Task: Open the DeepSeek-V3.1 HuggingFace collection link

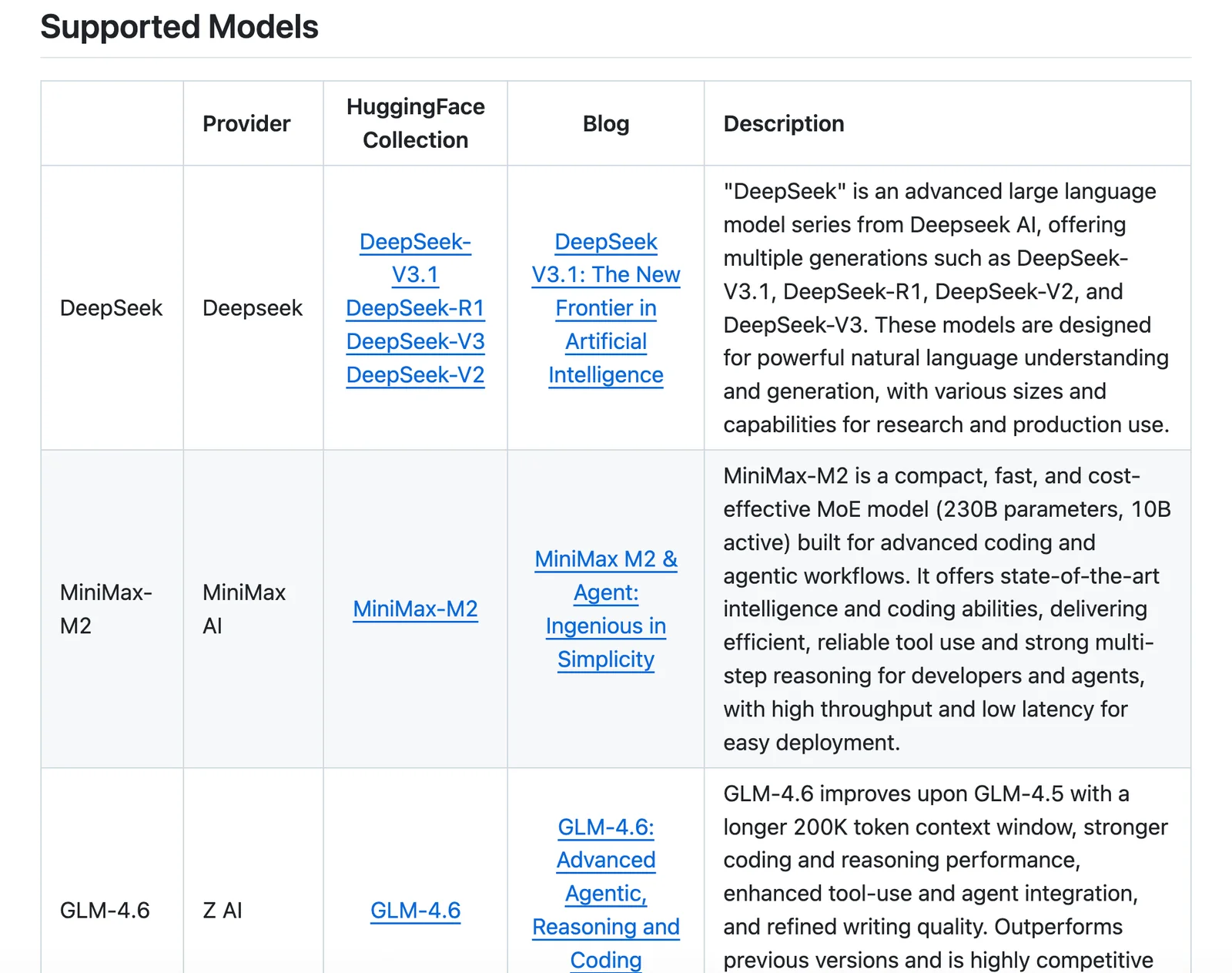Action: click(x=415, y=258)
